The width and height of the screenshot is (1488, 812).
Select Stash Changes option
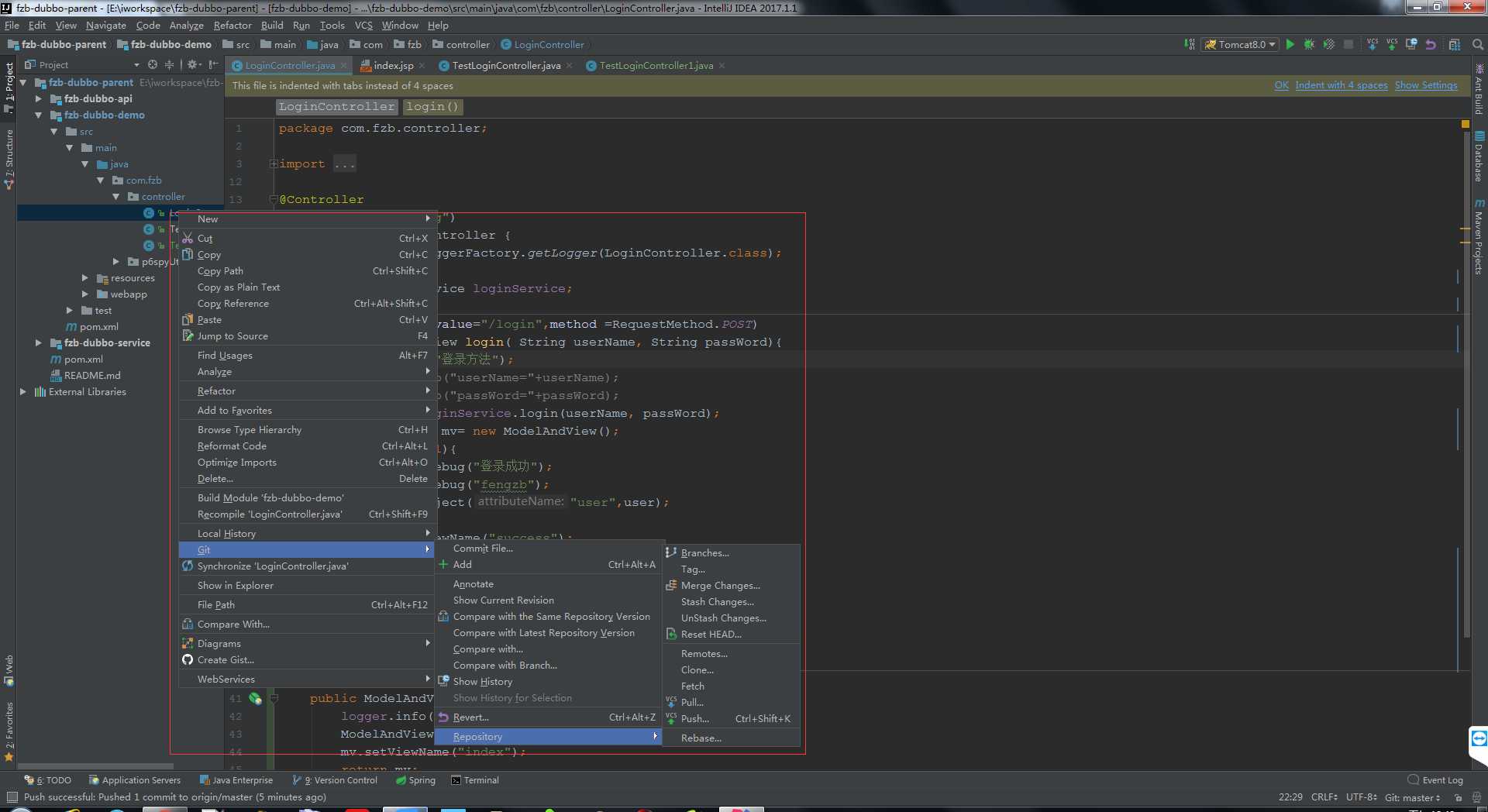point(731,602)
